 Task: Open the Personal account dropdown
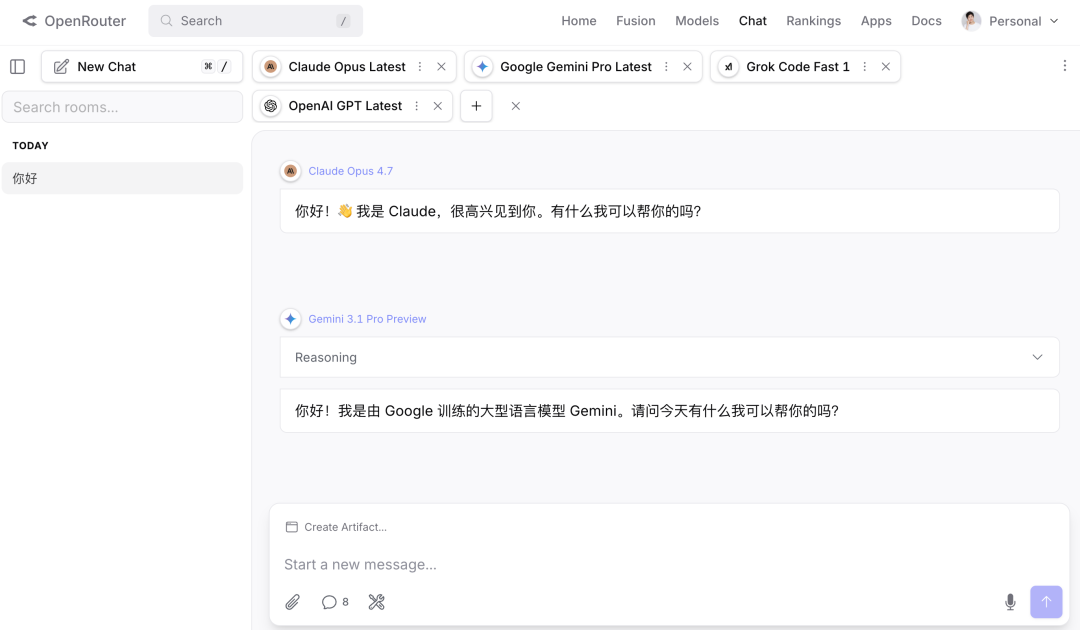[1010, 21]
